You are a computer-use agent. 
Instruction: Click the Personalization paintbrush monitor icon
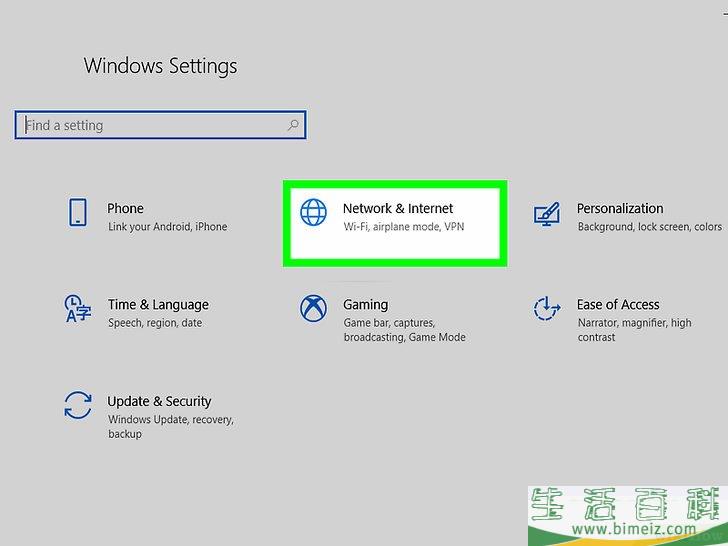[x=546, y=214]
